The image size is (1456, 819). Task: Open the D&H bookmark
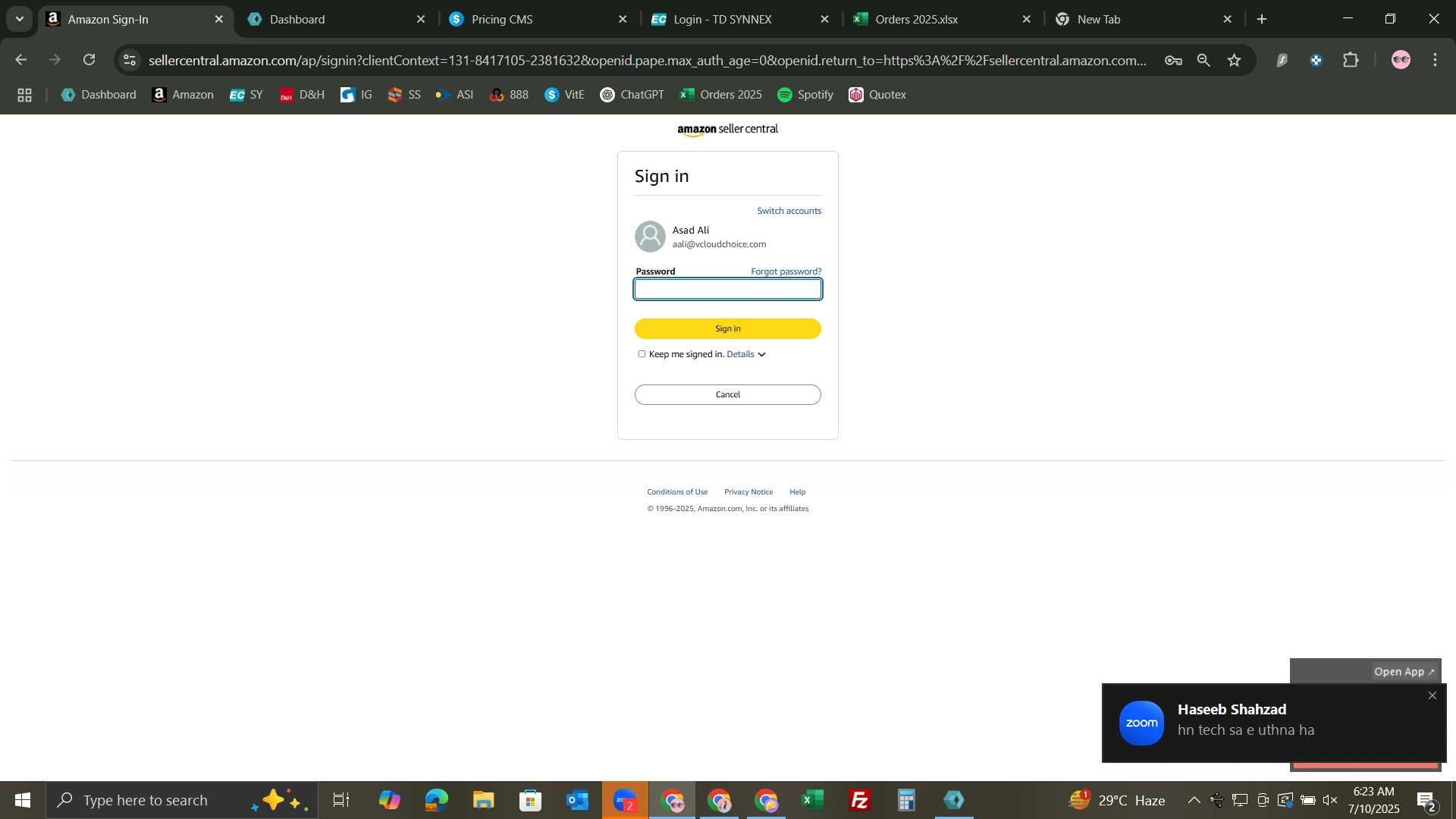[x=302, y=95]
